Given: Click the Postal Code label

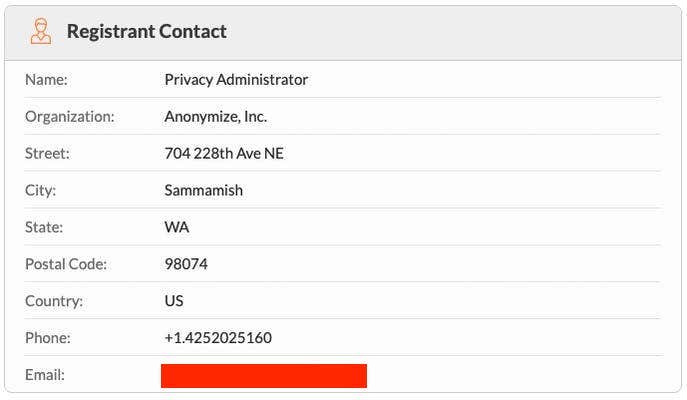Looking at the screenshot, I should coord(66,264).
